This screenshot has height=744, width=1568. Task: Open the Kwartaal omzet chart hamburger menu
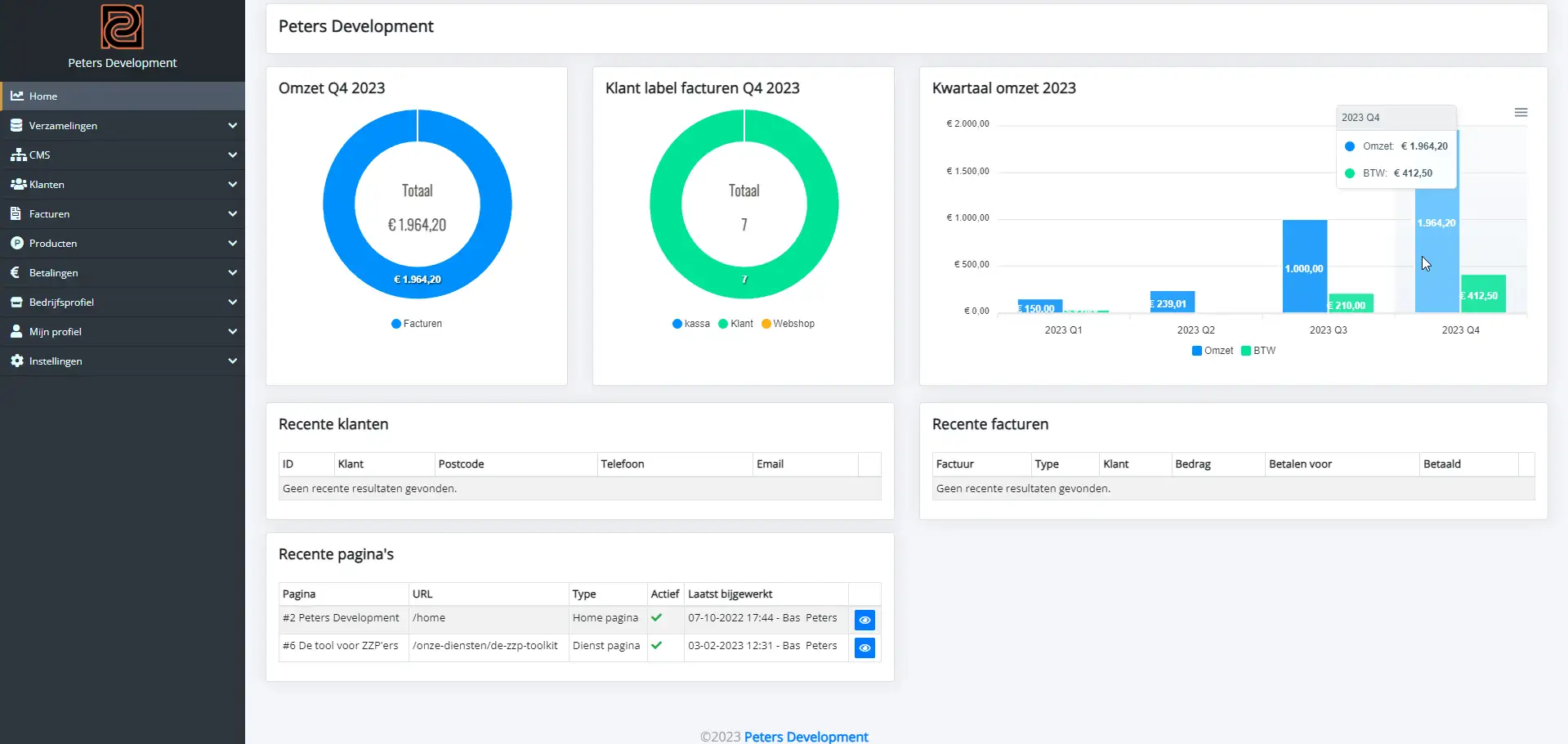pos(1521,112)
